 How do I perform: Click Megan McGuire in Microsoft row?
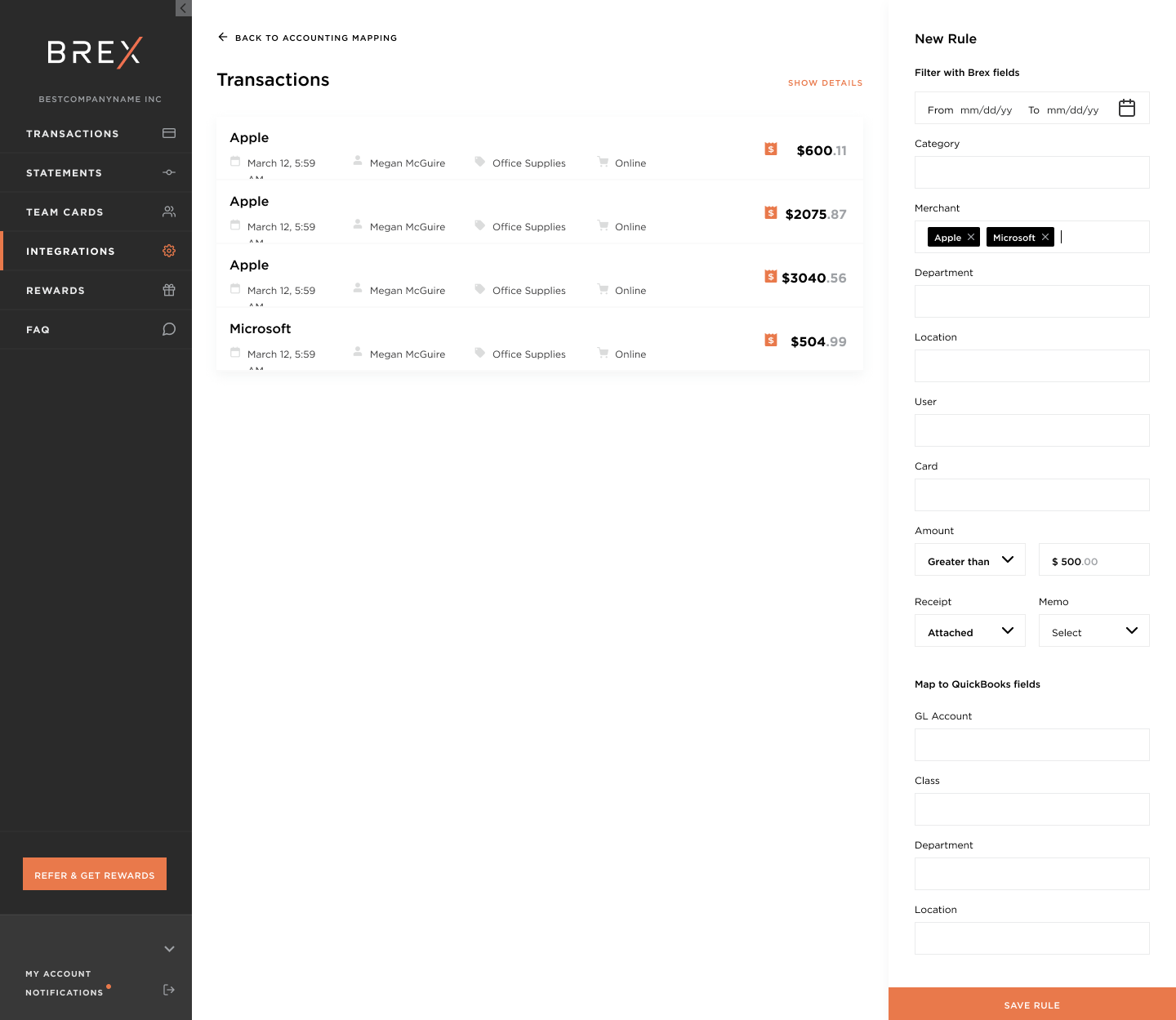click(408, 354)
